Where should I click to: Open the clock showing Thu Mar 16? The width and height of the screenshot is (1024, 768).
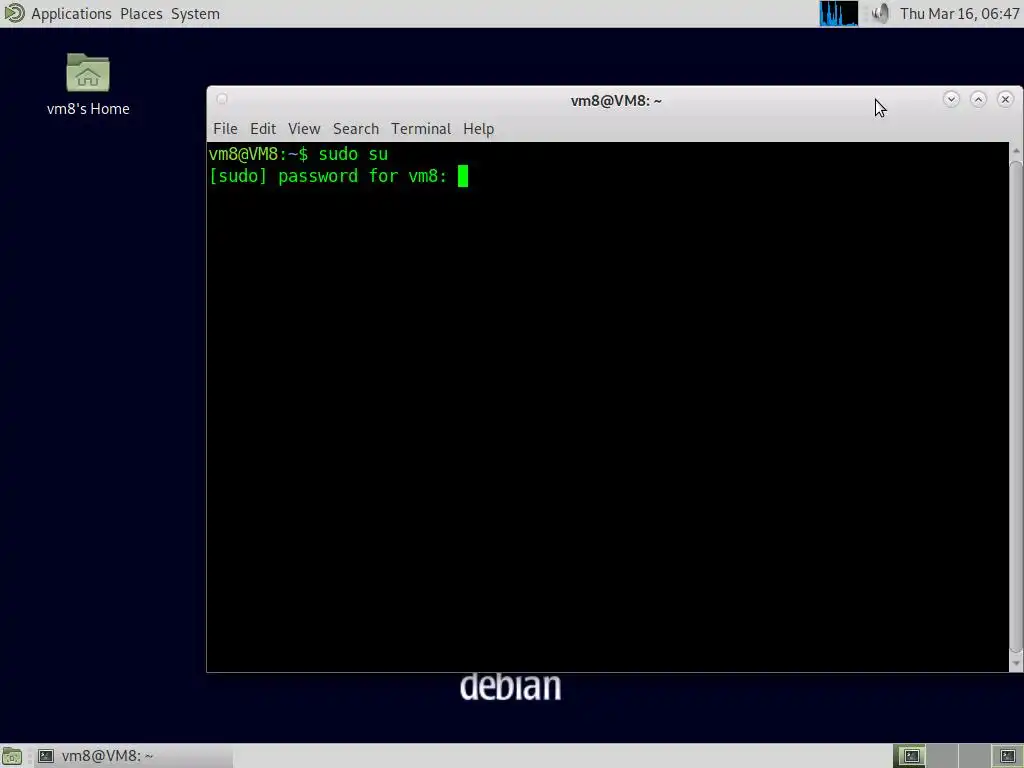coord(959,14)
